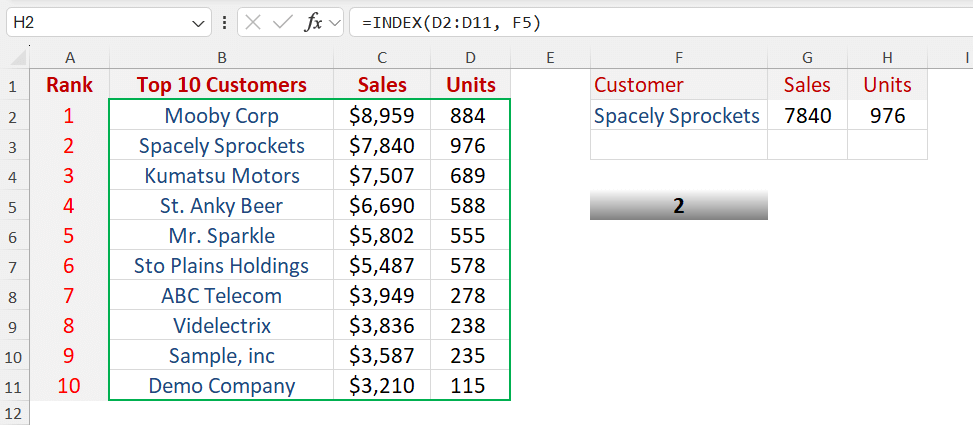Select the $5,802 sales cell
The height and width of the screenshot is (425, 973).
382,236
